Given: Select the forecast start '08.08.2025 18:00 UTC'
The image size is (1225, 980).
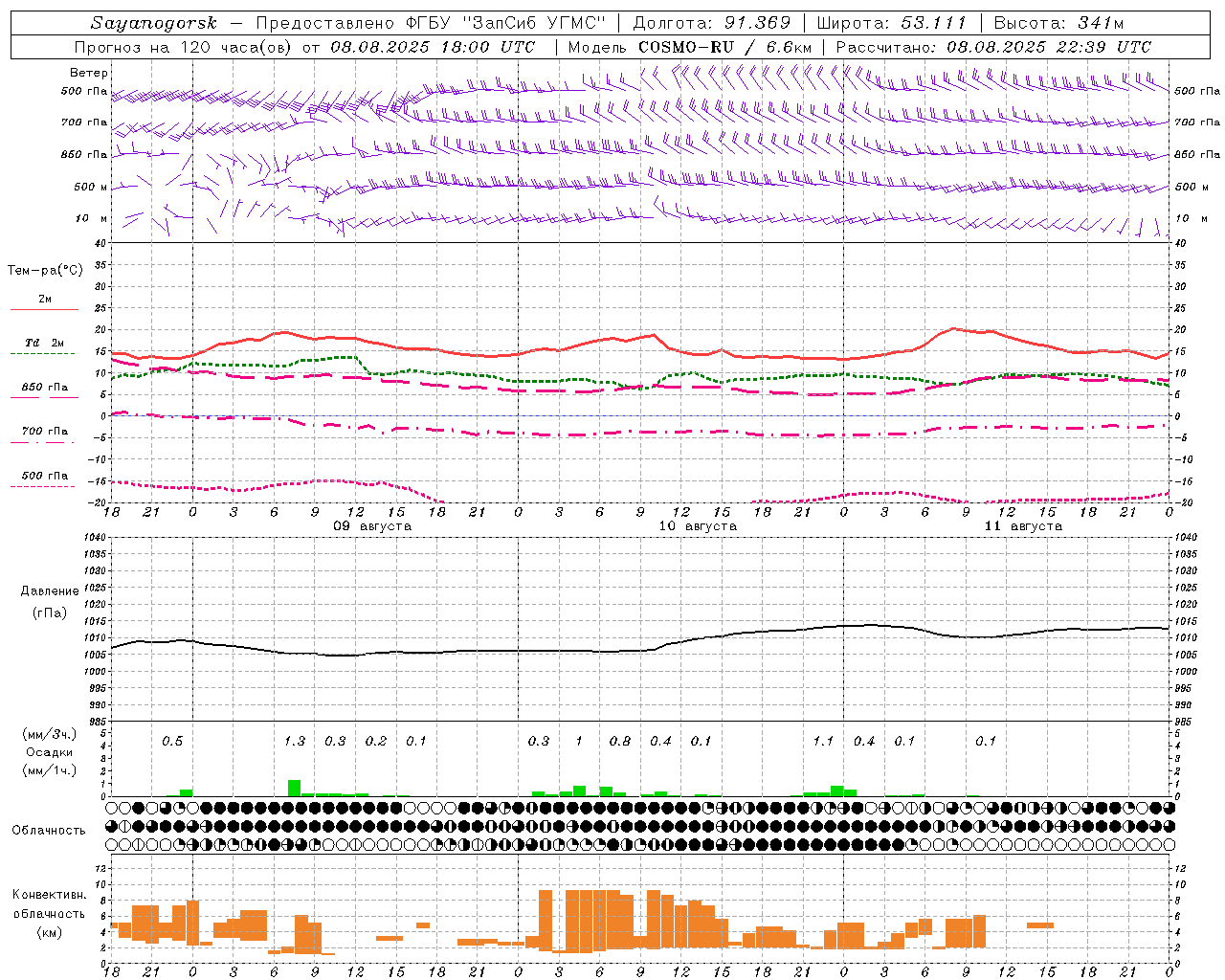Looking at the screenshot, I should 433,47.
